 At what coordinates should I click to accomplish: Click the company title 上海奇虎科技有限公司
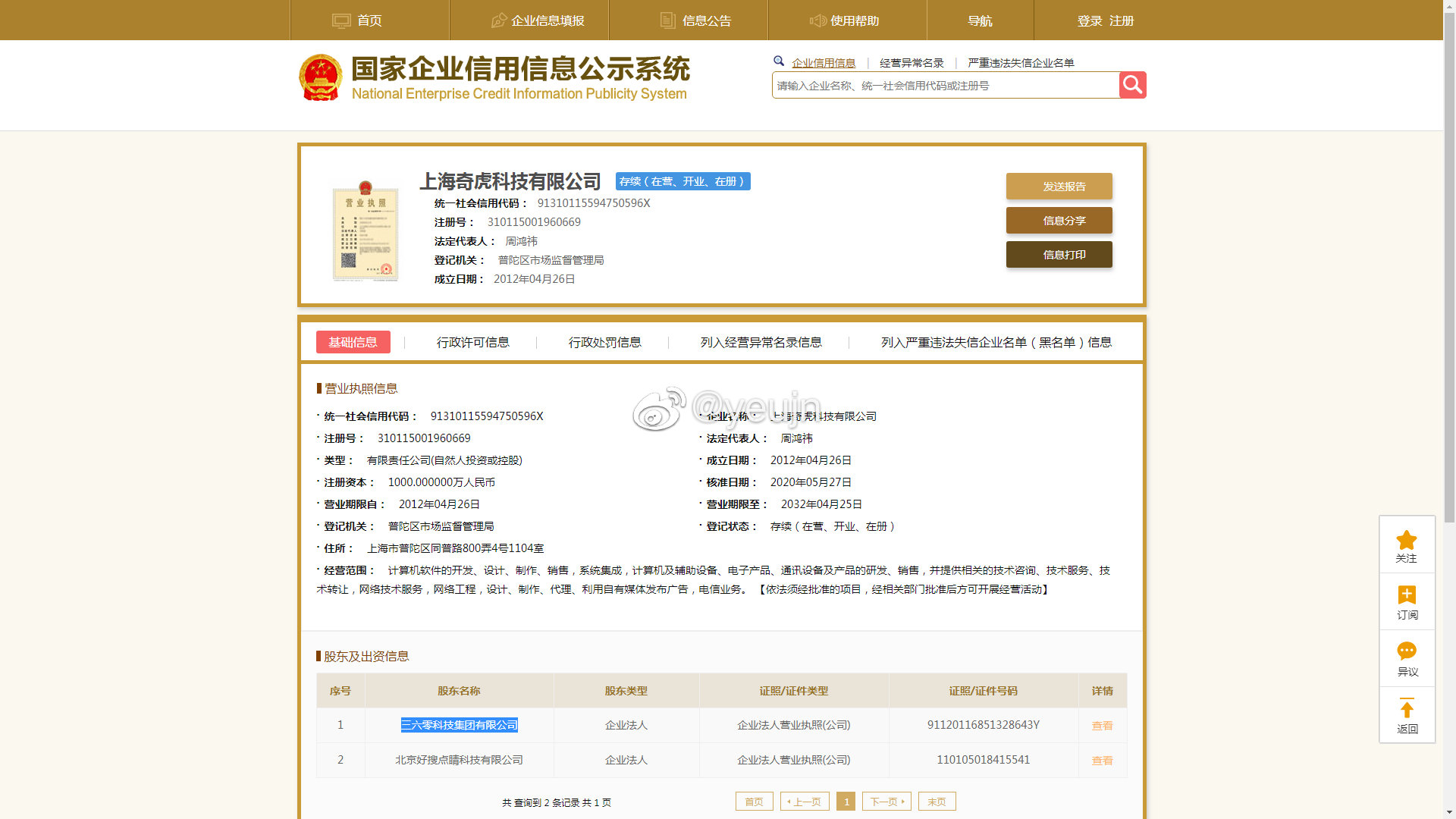tap(510, 181)
